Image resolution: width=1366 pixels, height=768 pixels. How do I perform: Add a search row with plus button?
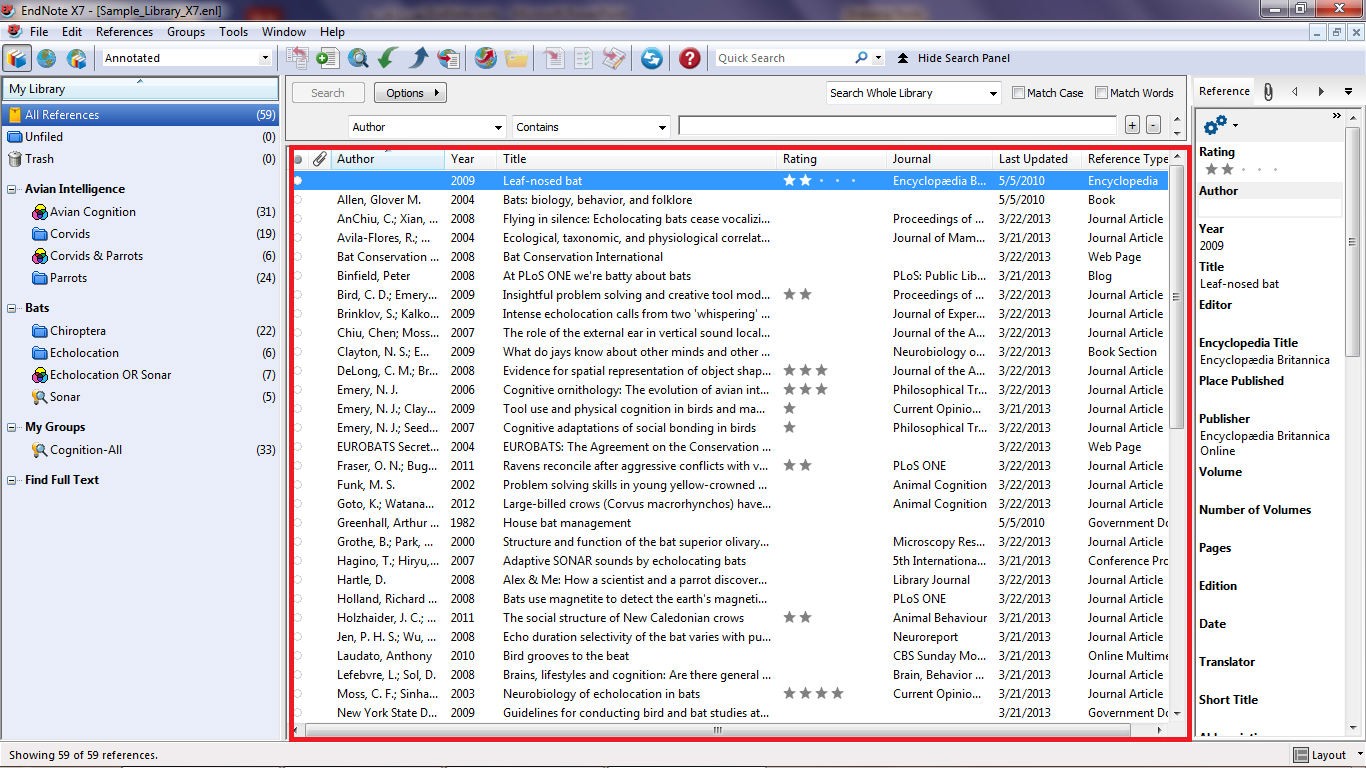tap(1132, 125)
